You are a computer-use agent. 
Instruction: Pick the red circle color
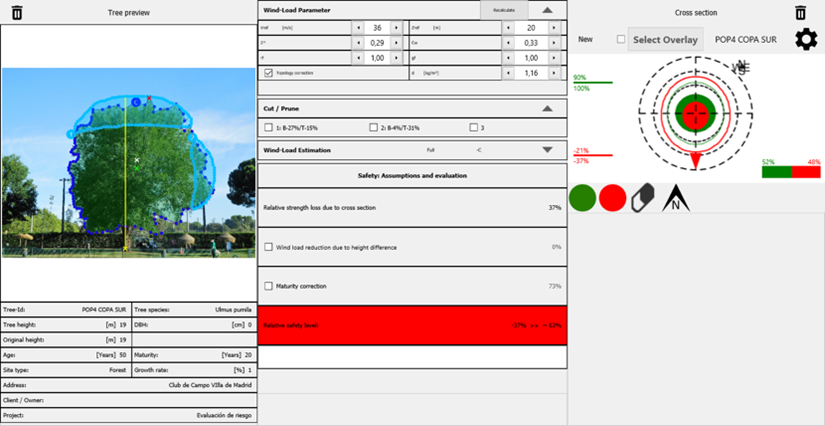[x=612, y=198]
